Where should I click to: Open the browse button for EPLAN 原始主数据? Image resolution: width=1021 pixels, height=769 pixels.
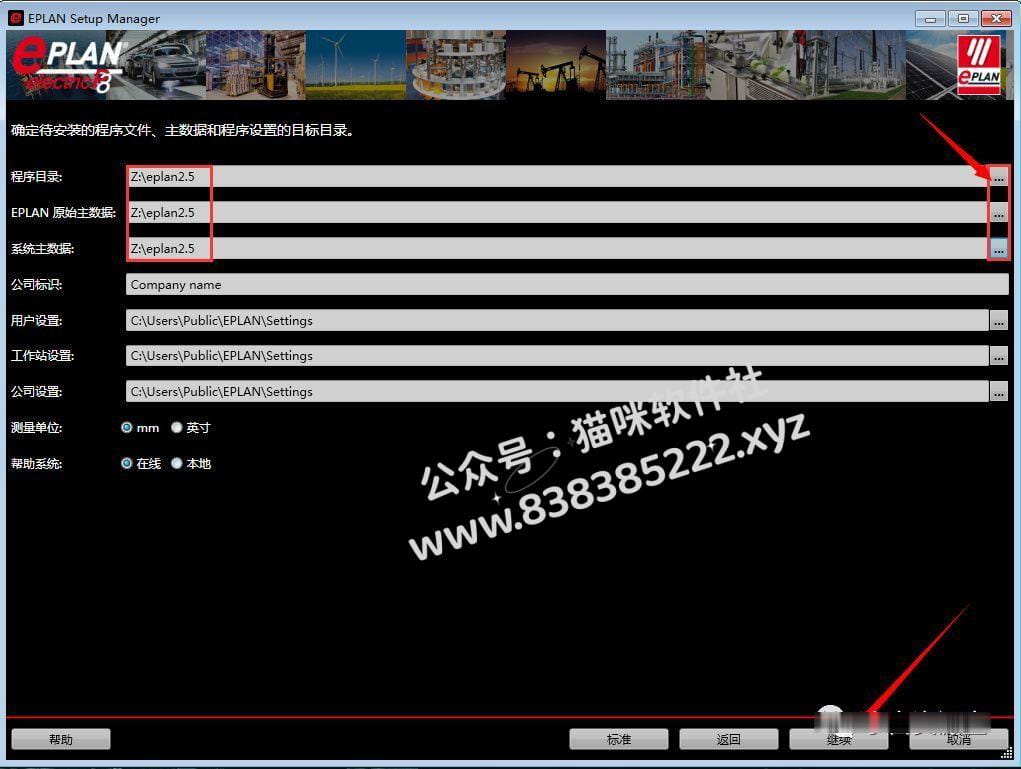pyautogui.click(x=999, y=212)
